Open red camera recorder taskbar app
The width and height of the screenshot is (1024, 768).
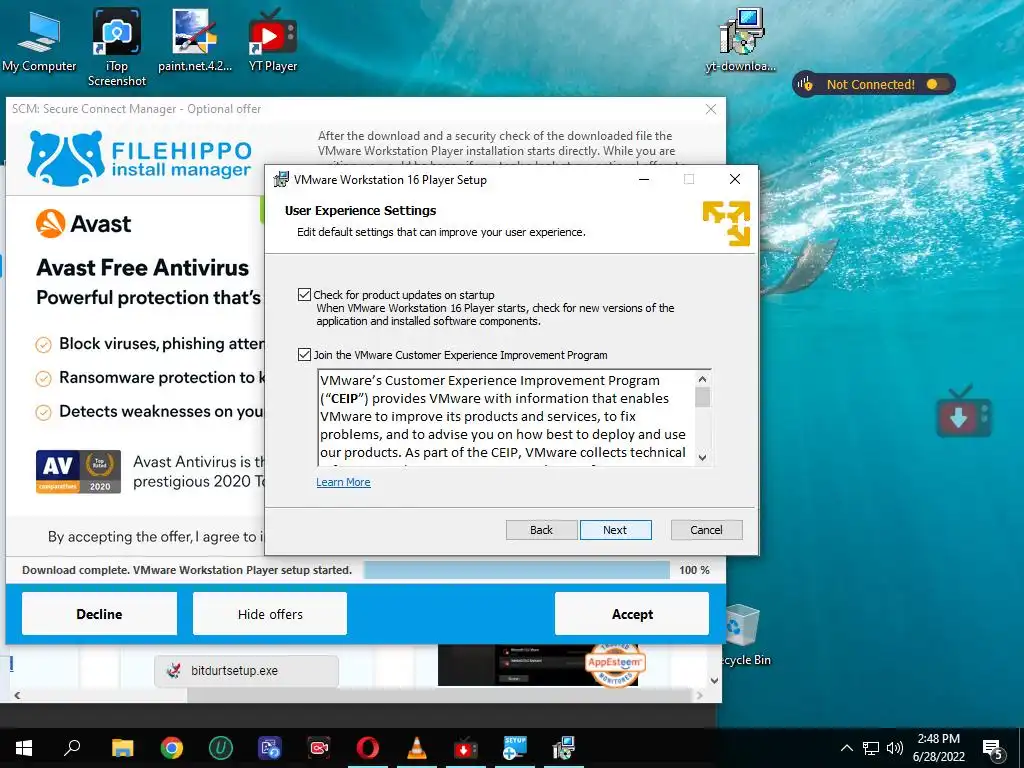319,748
